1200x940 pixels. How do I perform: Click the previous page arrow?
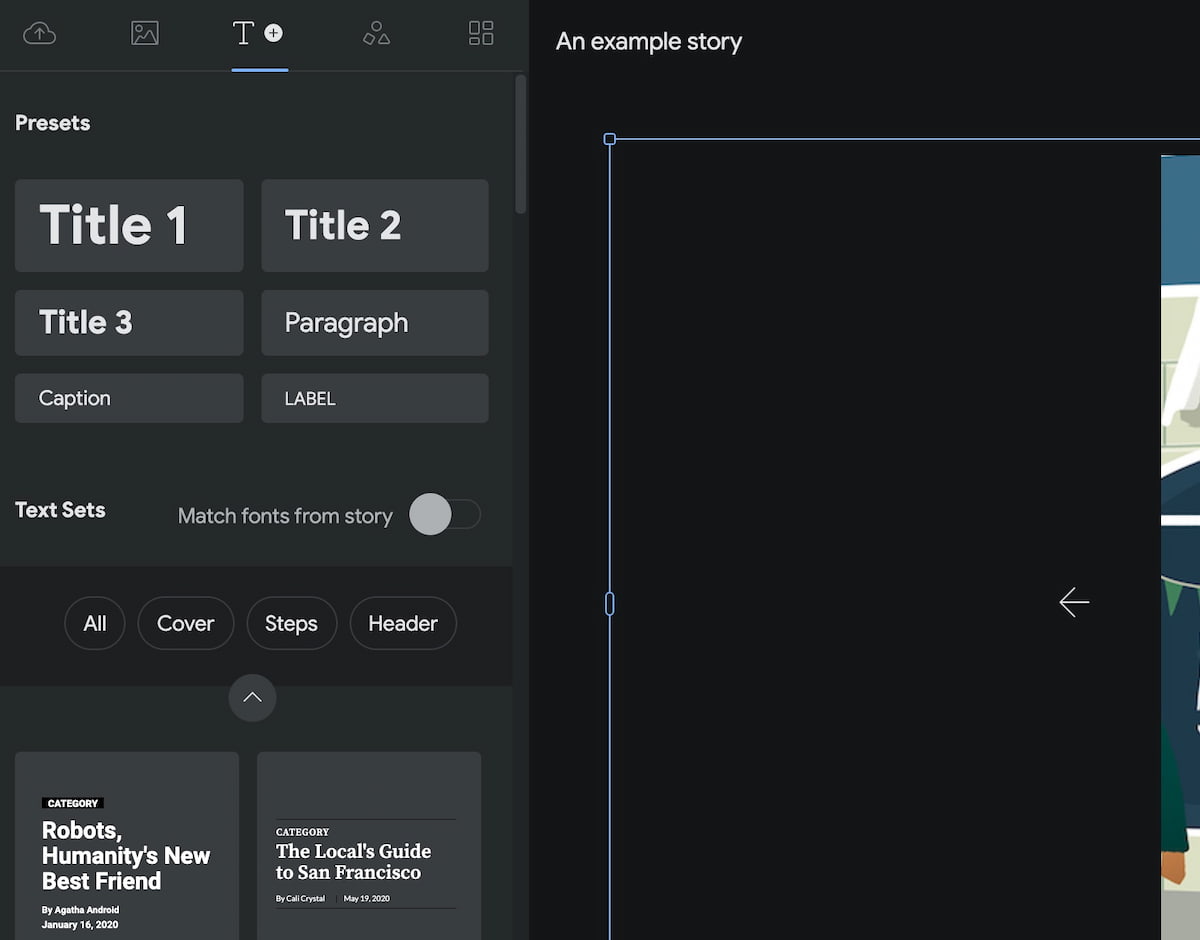click(1074, 602)
